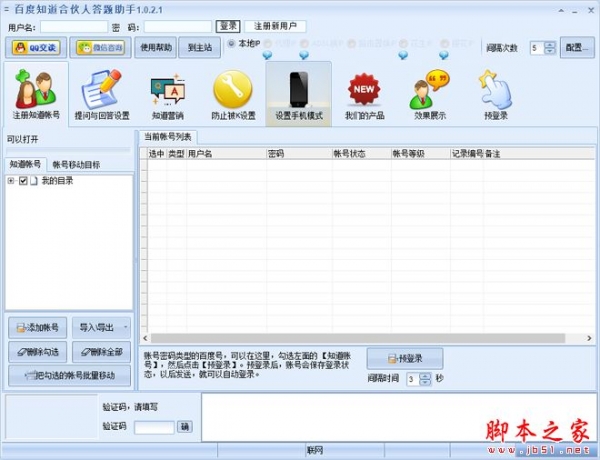Click the 密码 column header in the table

[x=299, y=154]
